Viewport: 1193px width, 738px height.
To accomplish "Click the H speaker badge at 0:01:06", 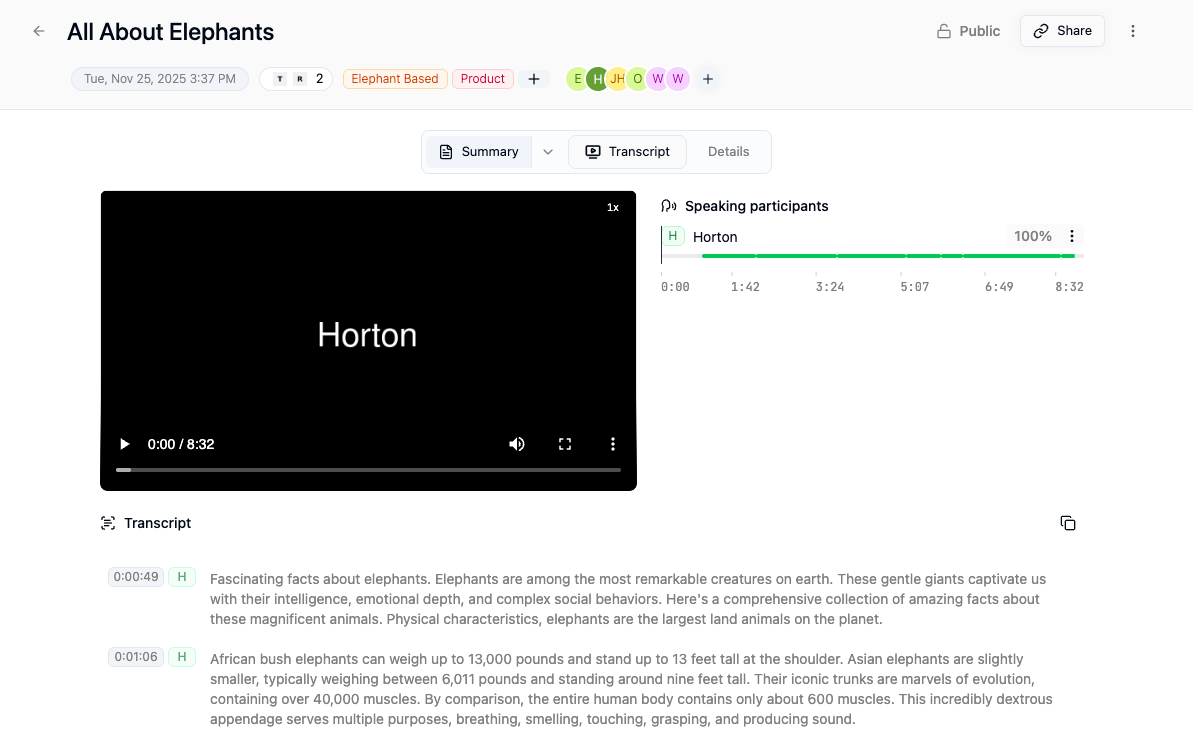I will click(x=182, y=657).
